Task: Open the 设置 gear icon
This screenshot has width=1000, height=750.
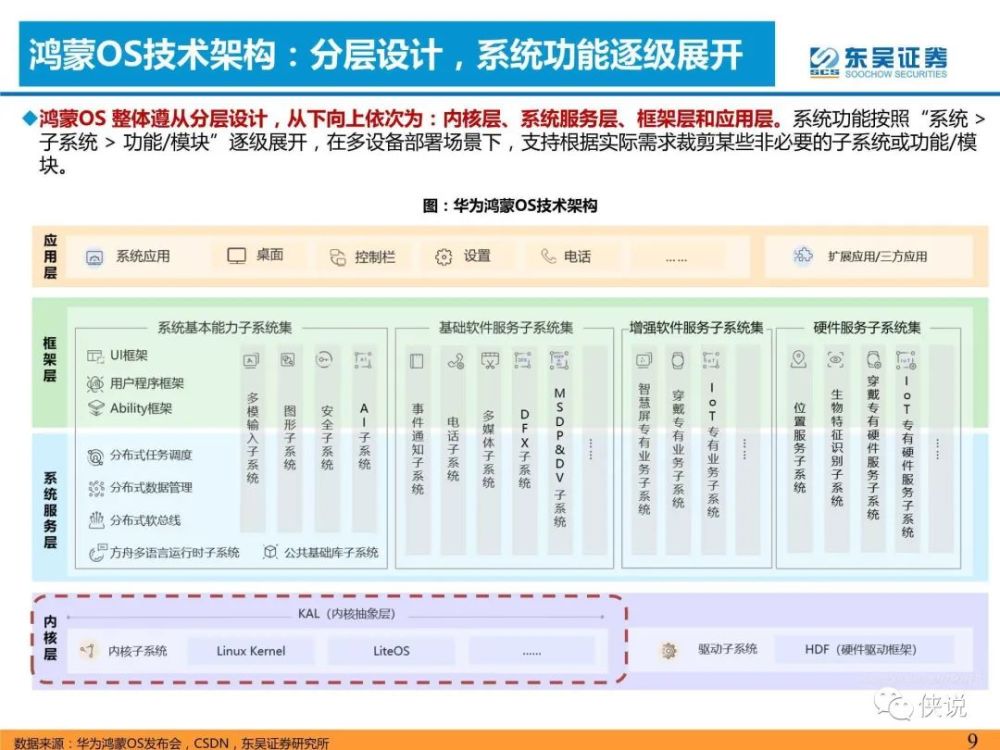Action: click(443, 257)
